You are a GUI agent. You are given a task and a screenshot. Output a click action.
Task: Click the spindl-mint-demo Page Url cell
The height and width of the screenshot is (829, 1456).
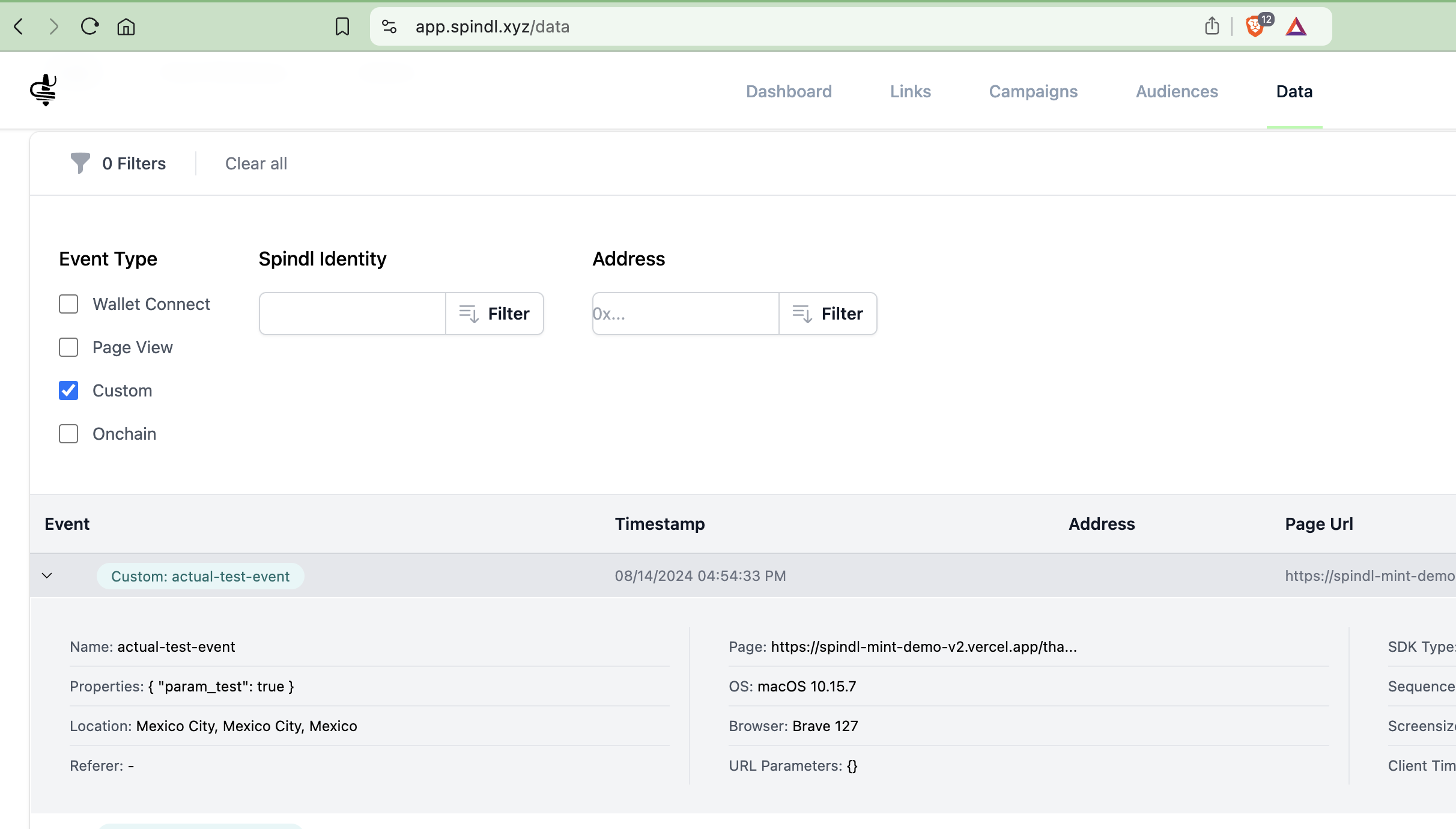point(1370,575)
